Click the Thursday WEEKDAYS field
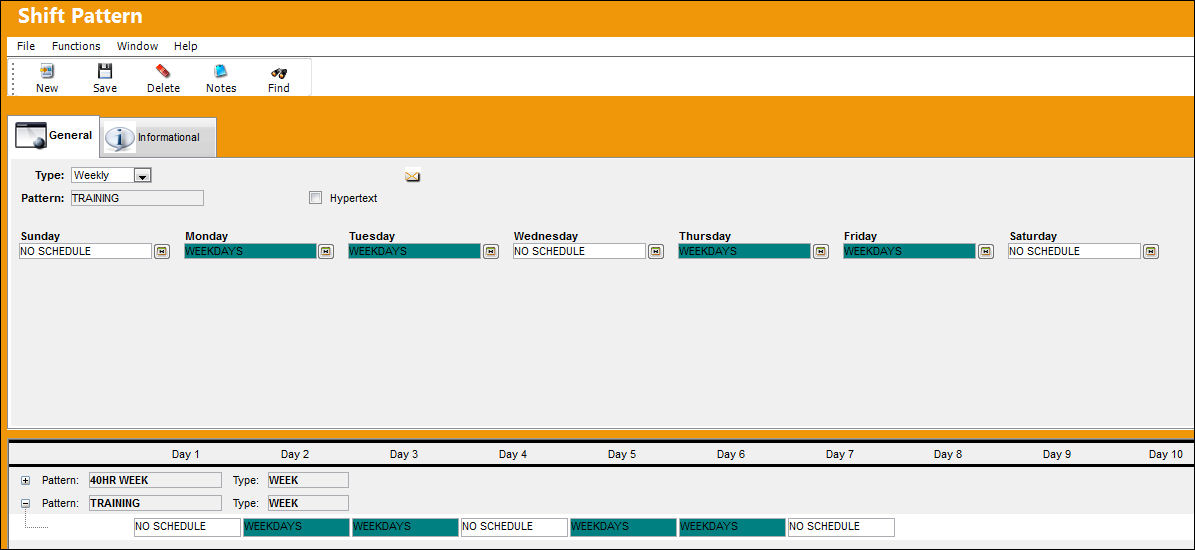The height and width of the screenshot is (550, 1195). coord(744,251)
